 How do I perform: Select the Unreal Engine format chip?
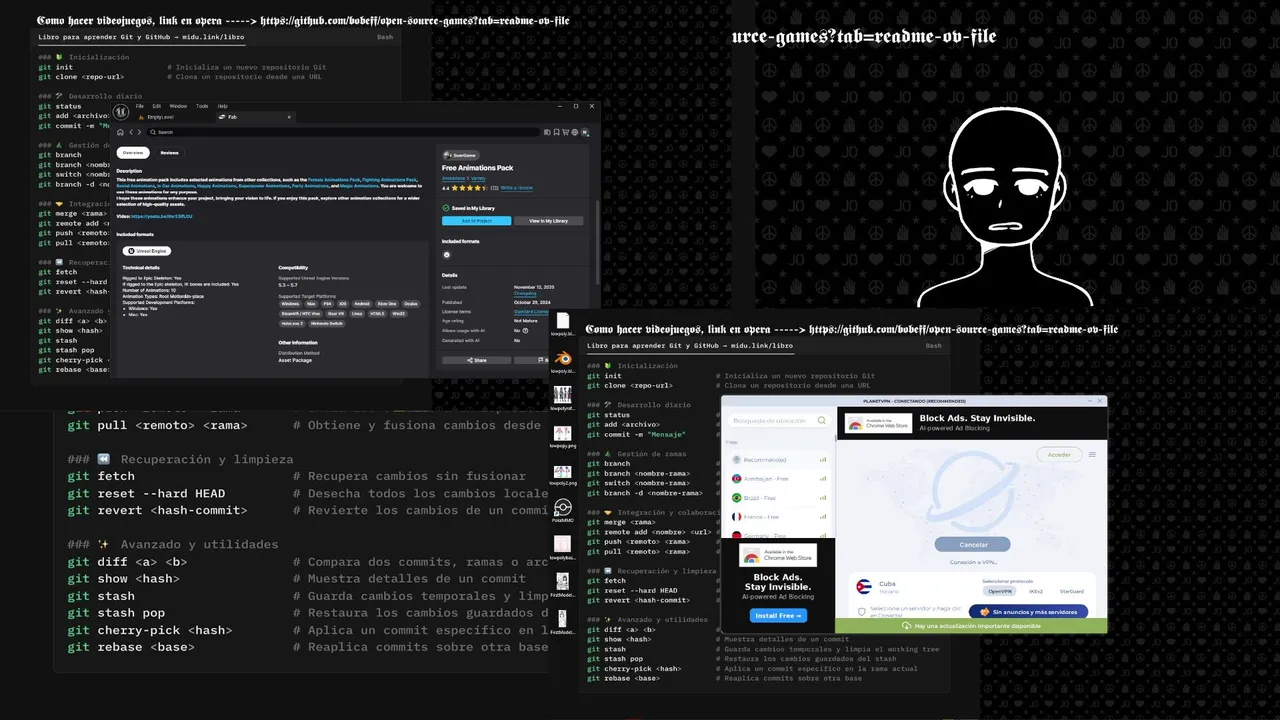coord(147,251)
